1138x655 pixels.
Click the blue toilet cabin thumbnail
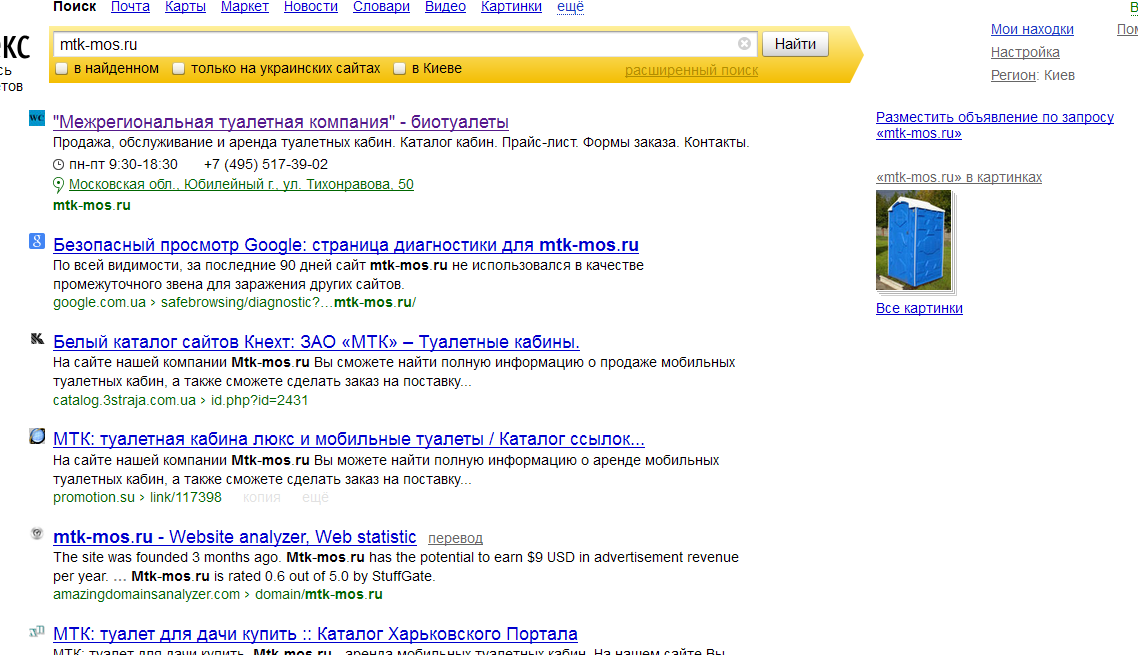914,240
